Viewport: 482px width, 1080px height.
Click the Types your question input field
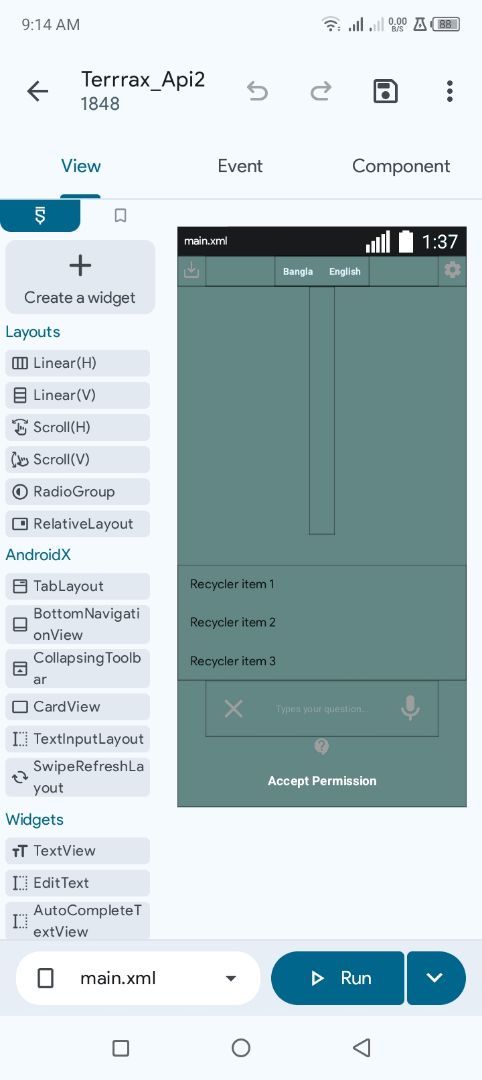(322, 709)
